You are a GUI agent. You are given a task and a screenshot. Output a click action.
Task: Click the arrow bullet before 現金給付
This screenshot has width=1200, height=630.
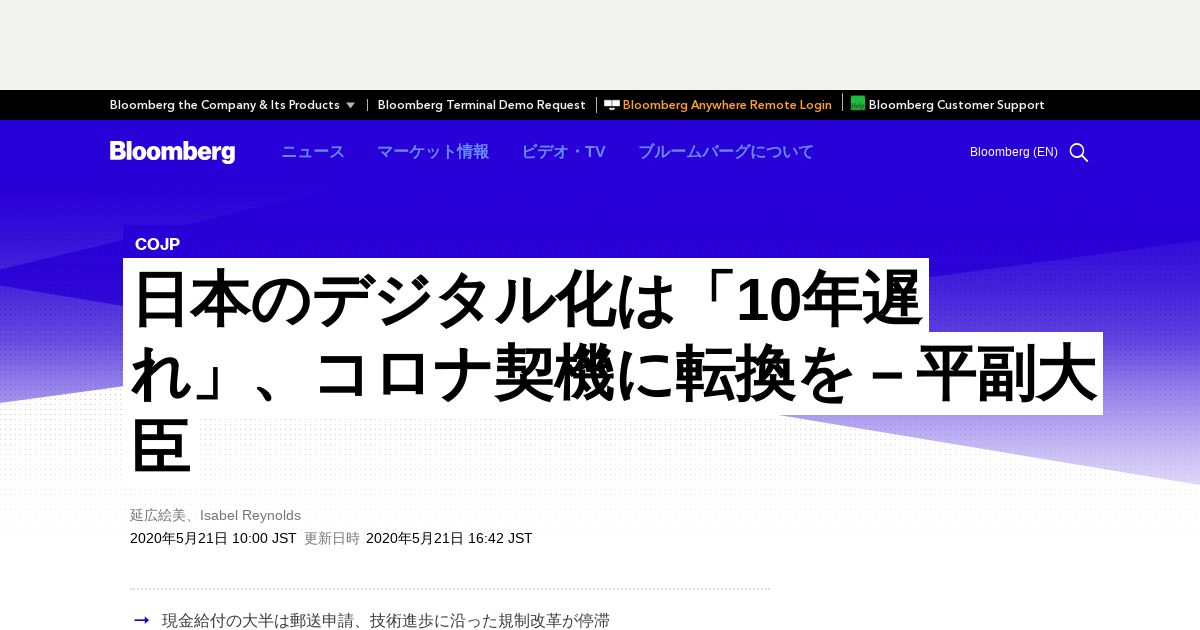click(141, 621)
